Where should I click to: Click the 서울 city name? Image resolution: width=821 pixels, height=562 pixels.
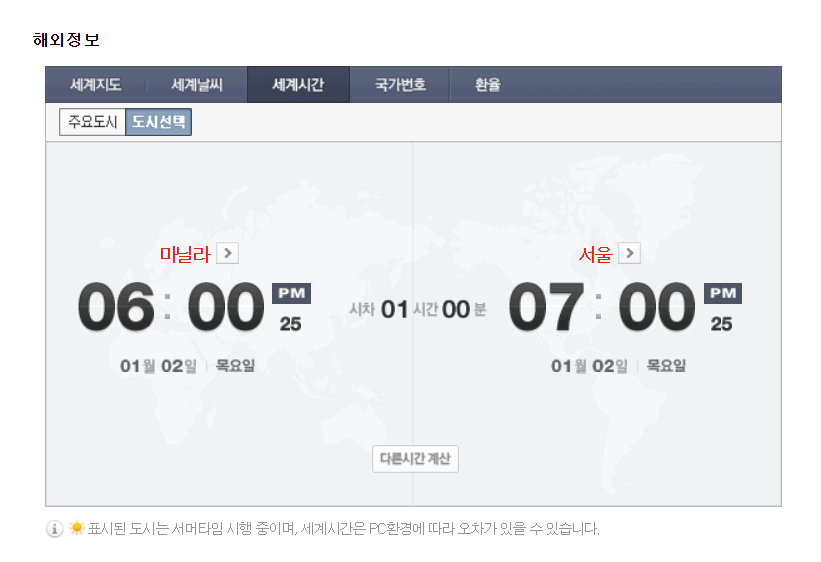point(595,255)
